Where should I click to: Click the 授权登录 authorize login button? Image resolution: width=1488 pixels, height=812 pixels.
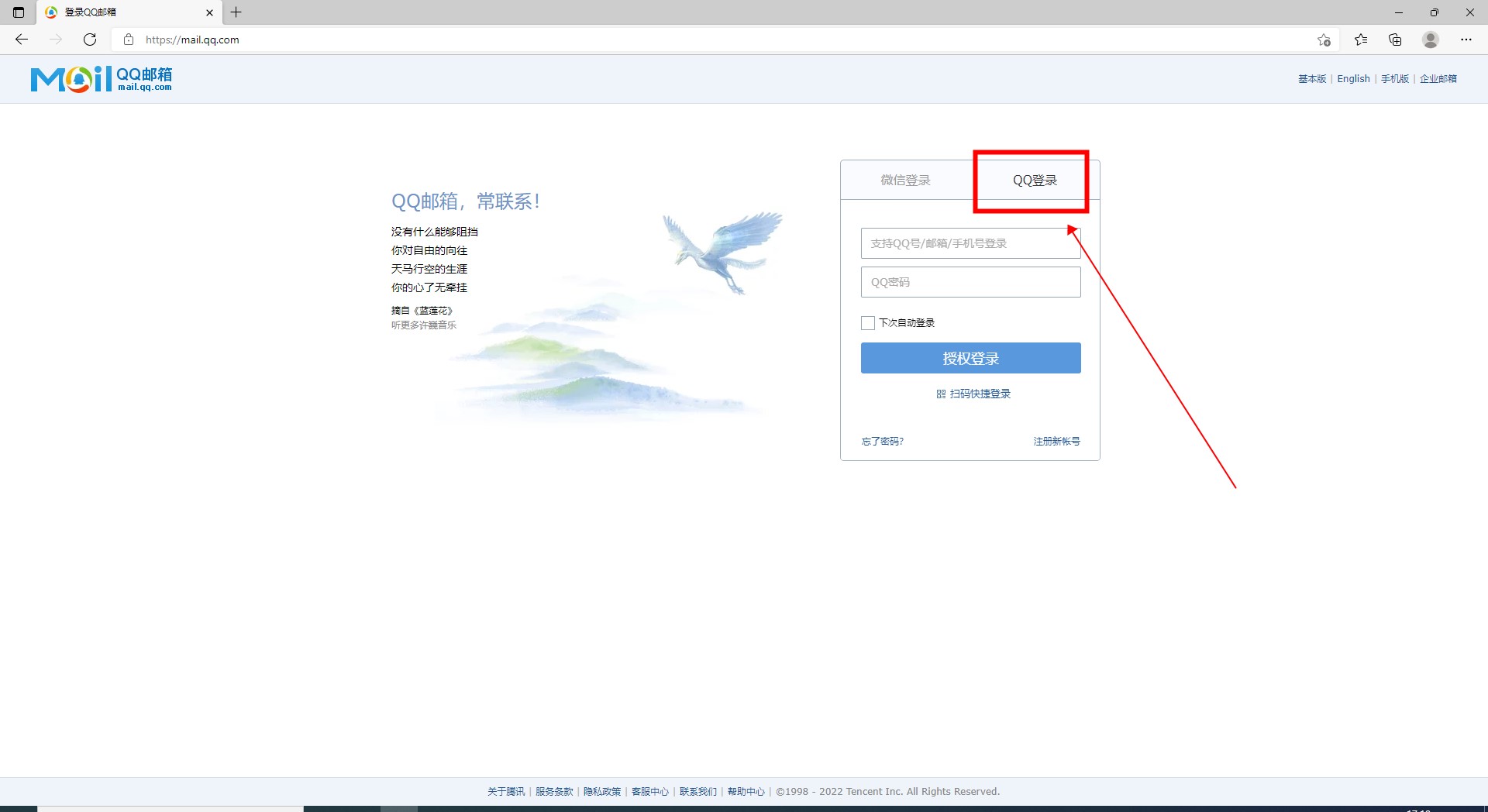[x=970, y=358]
